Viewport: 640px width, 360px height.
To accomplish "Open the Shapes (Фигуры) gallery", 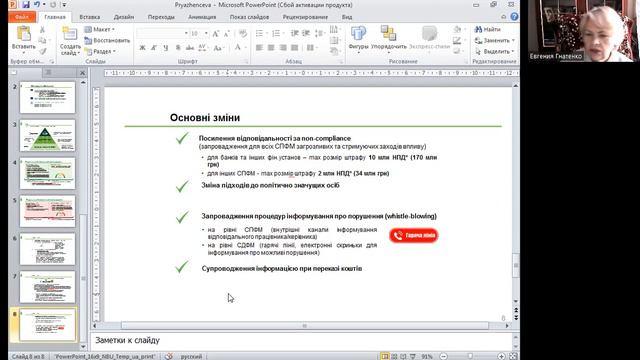I will [358, 39].
